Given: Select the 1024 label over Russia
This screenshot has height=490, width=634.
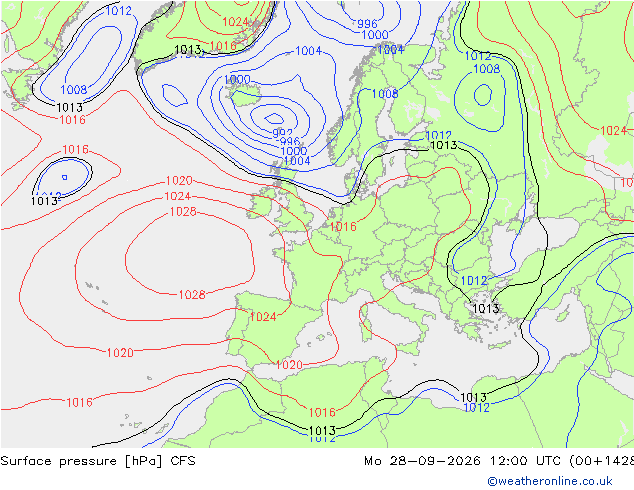Looking at the screenshot, I should pos(614,131).
